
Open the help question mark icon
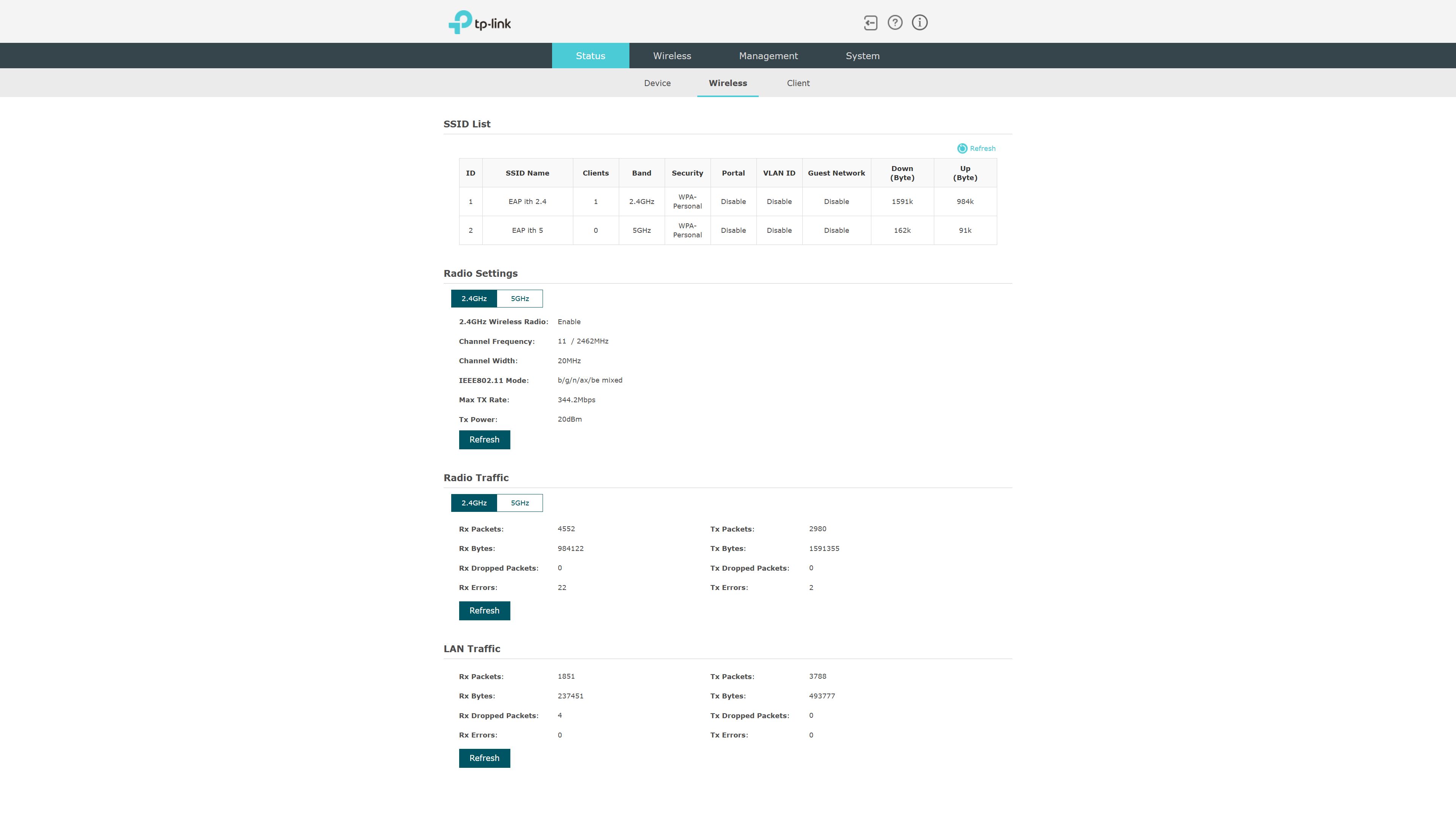pyautogui.click(x=895, y=23)
